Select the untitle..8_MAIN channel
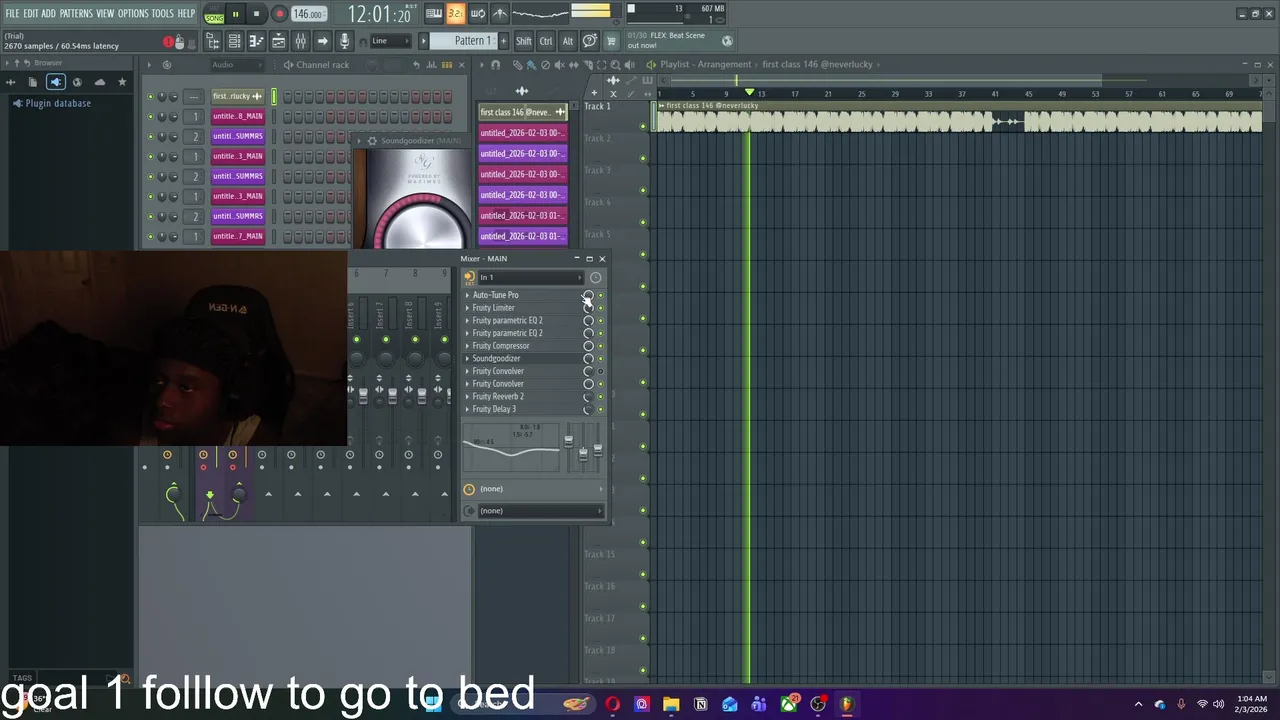1280x720 pixels. click(238, 116)
